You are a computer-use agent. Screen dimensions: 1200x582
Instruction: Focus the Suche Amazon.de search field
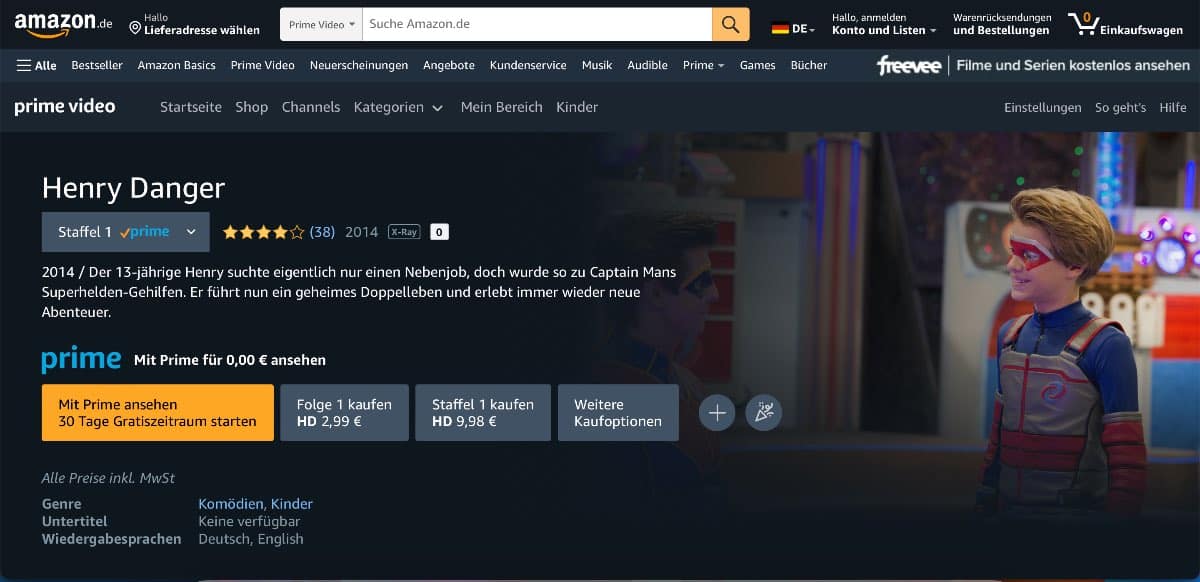coord(537,24)
